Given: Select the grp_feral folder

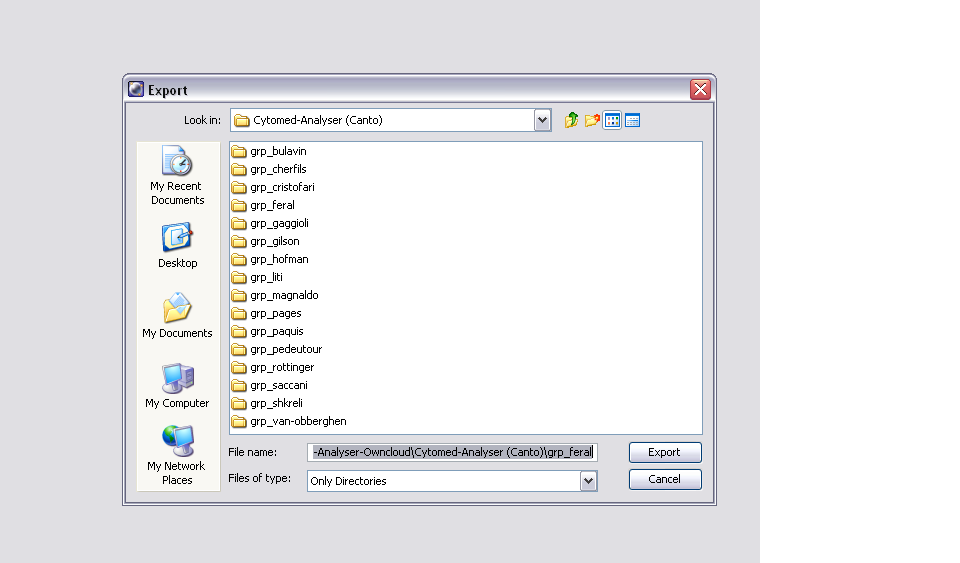Looking at the screenshot, I should click(271, 205).
